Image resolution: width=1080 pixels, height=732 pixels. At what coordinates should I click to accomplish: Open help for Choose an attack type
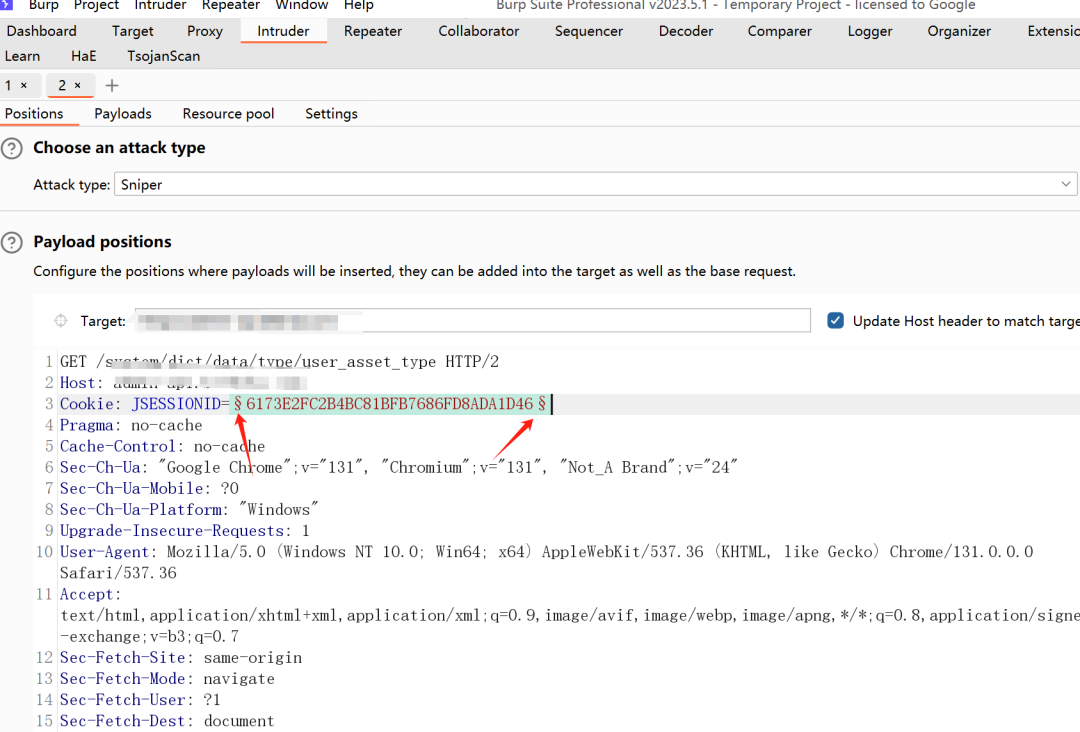pyautogui.click(x=12, y=148)
